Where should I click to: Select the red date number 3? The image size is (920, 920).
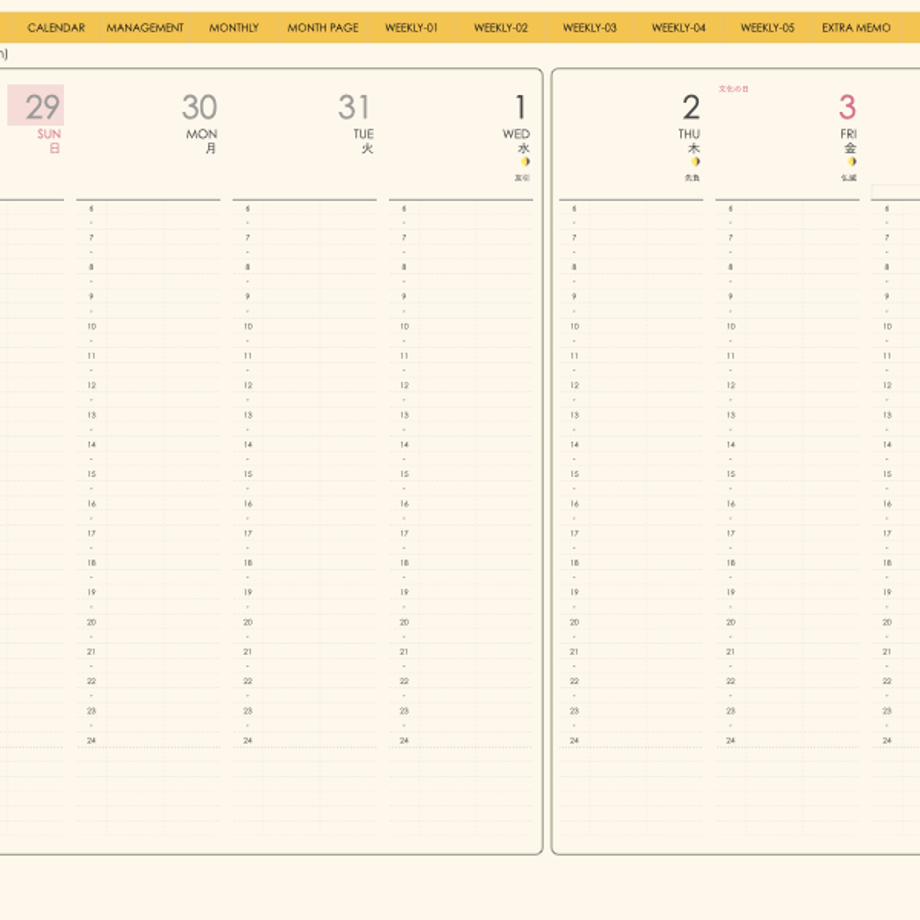[847, 107]
